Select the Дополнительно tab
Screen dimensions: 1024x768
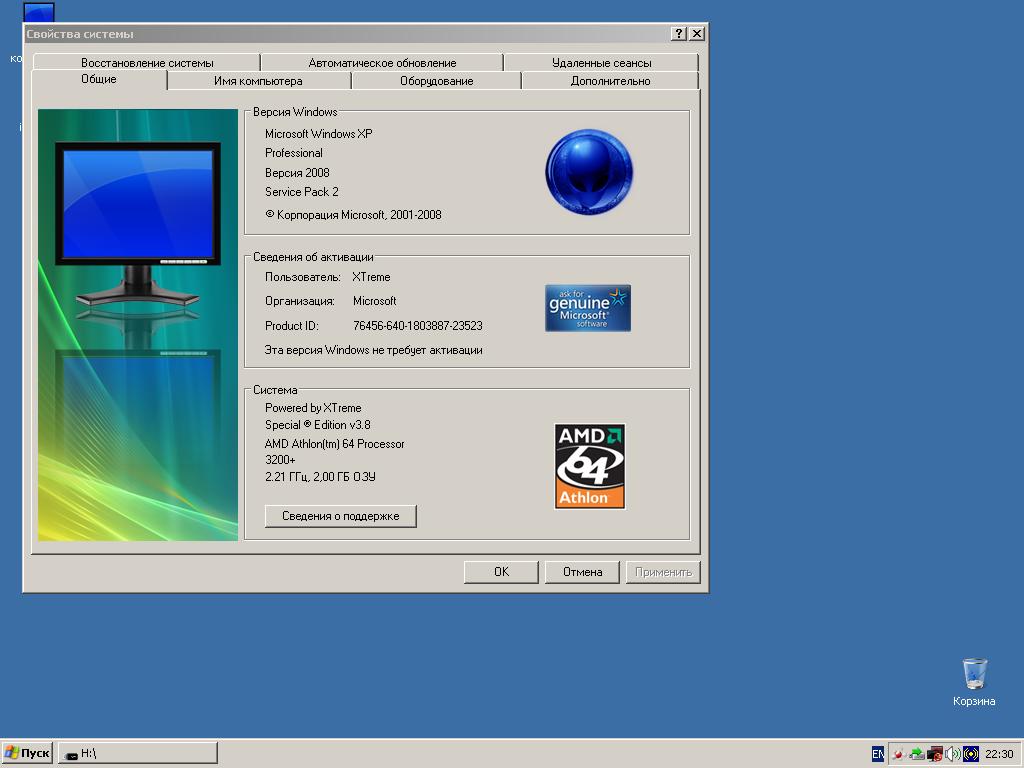coord(610,81)
